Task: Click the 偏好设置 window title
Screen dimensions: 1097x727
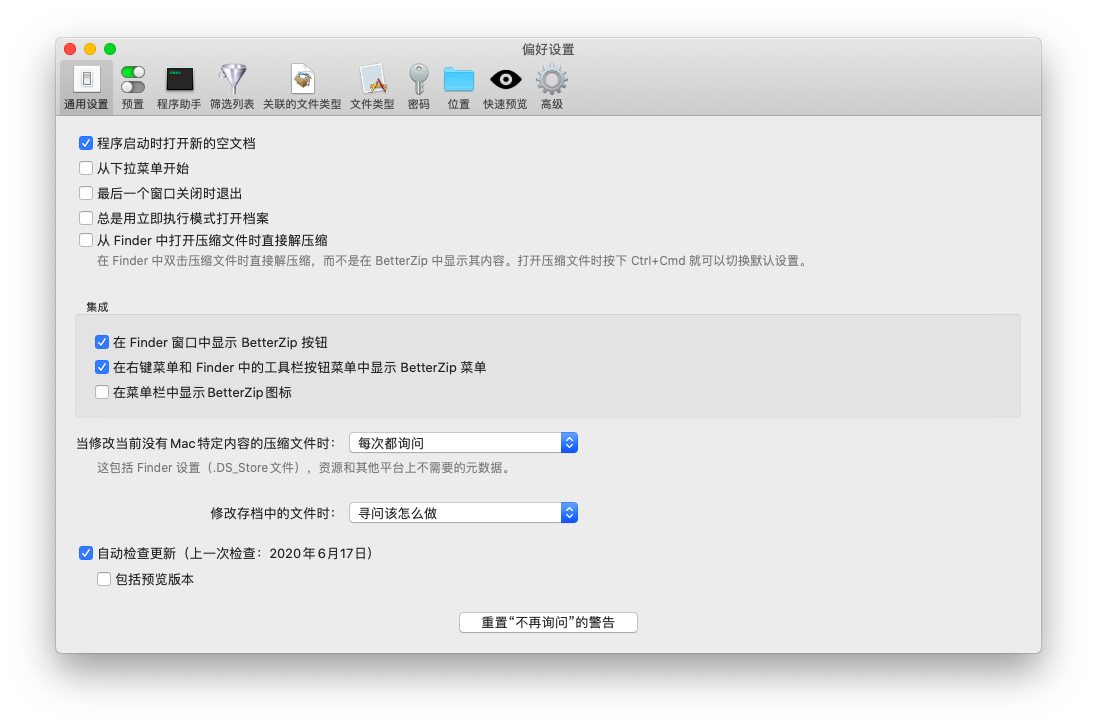Action: tap(548, 50)
